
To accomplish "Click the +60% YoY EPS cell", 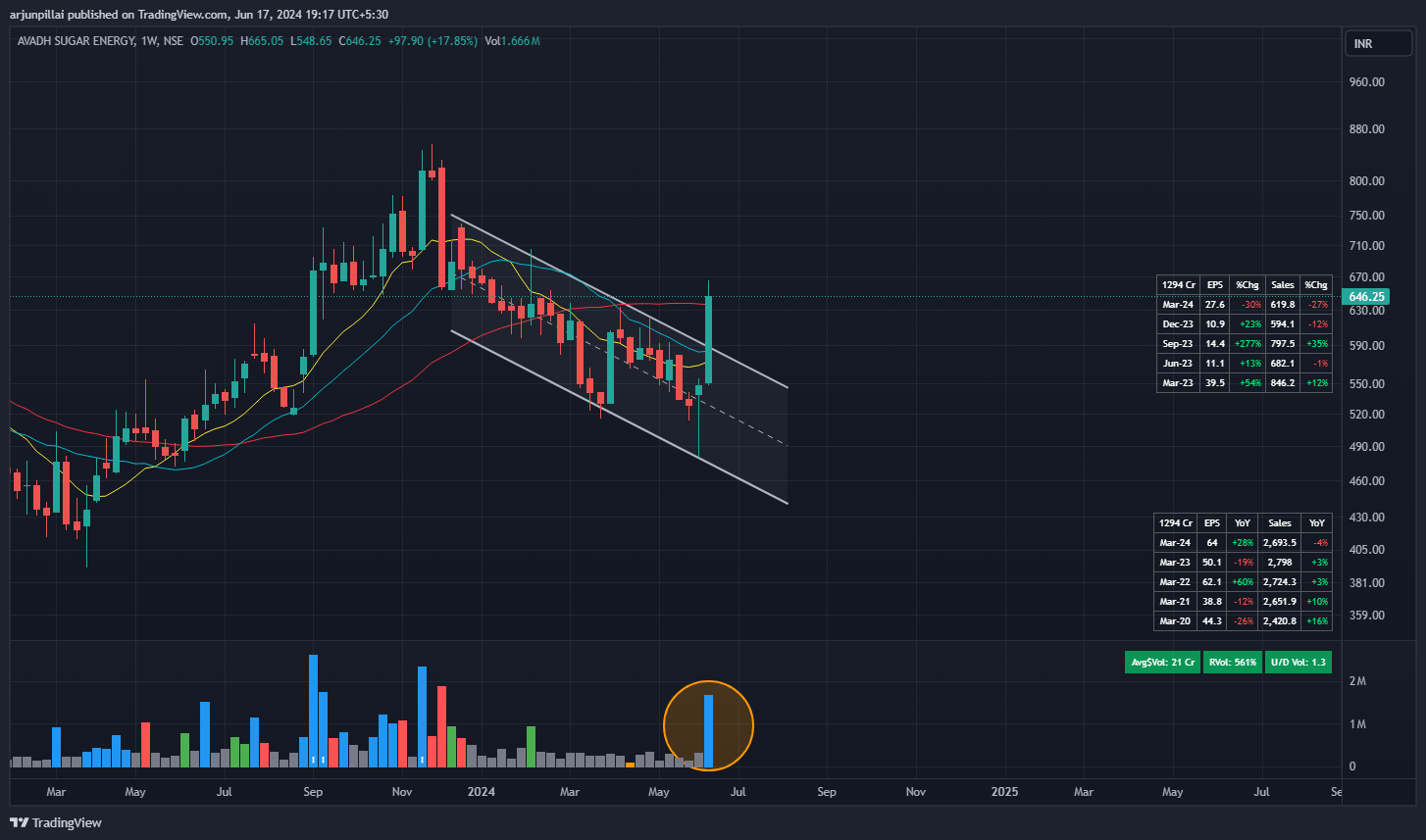I will point(1243,582).
